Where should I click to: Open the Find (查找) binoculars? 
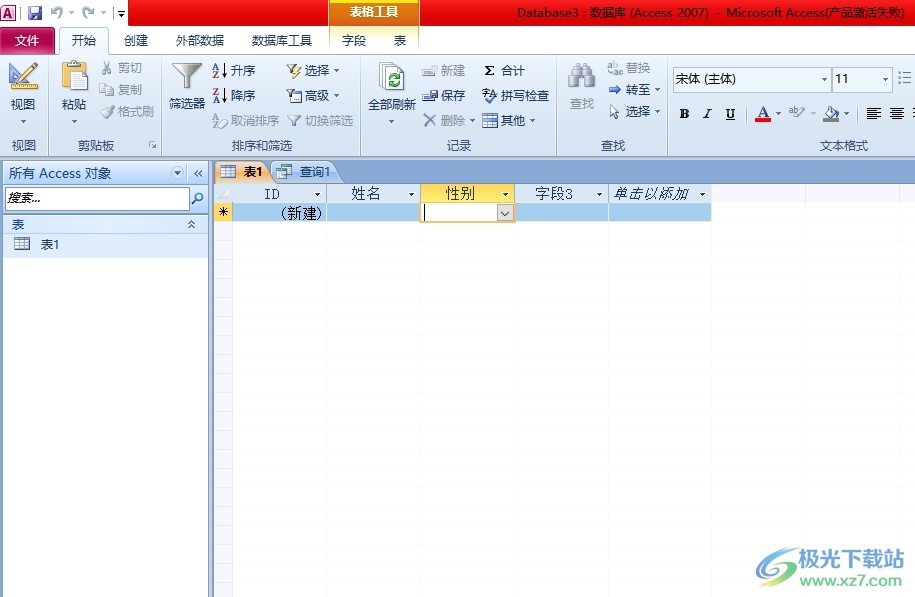[582, 86]
